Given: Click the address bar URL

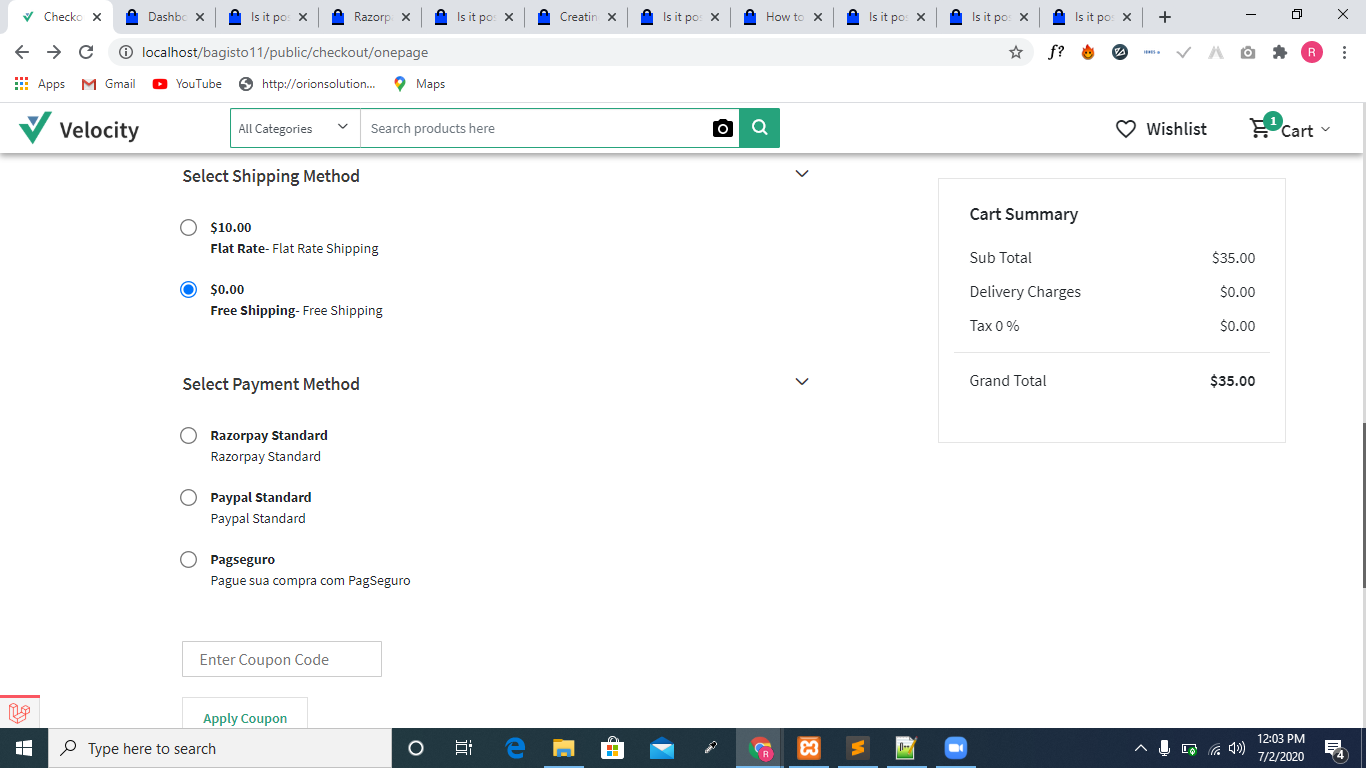Looking at the screenshot, I should pos(285,52).
